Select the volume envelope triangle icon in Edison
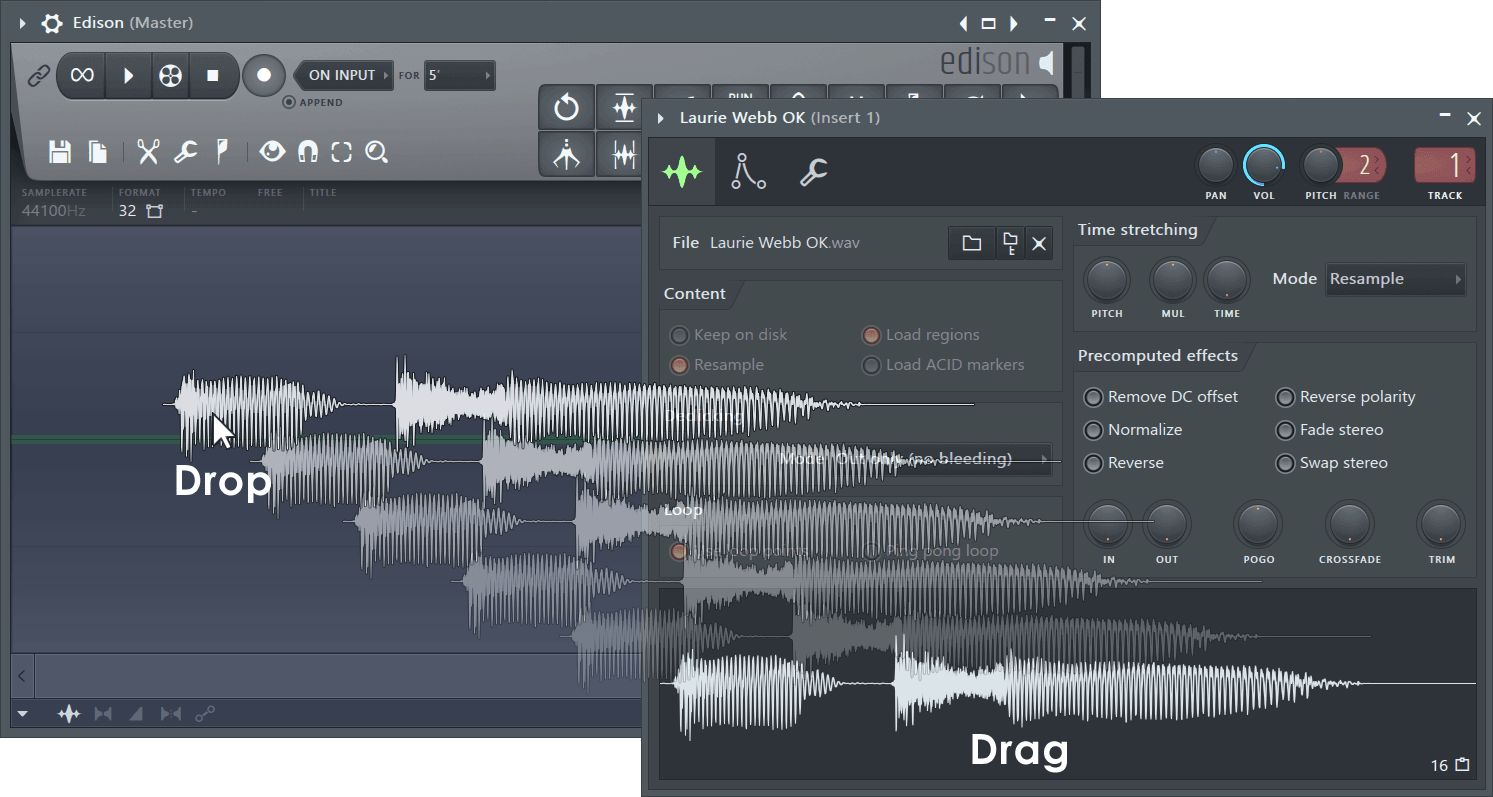Screen dimensions: 1493x797 [x=136, y=714]
